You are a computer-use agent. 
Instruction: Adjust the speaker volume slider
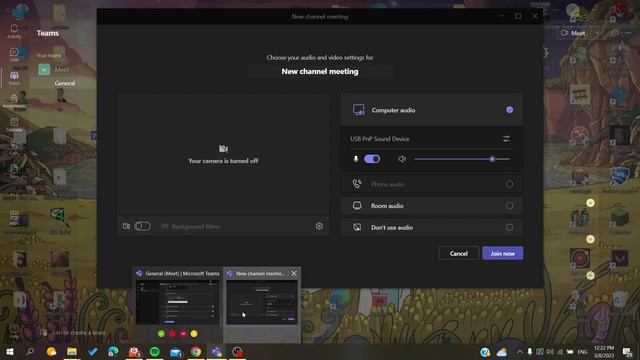tap(462, 159)
